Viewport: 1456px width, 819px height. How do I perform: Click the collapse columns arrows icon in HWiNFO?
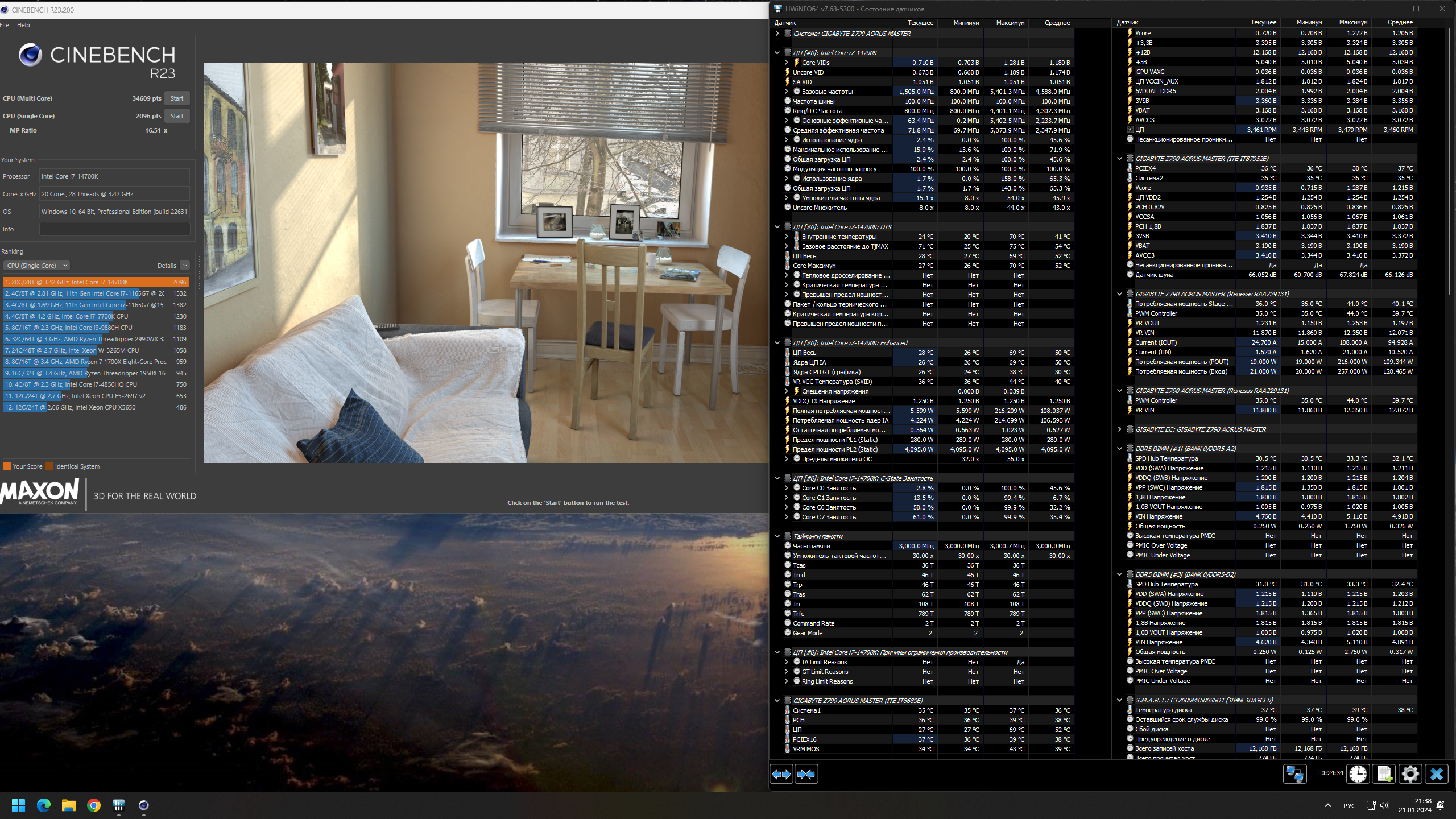(x=806, y=774)
